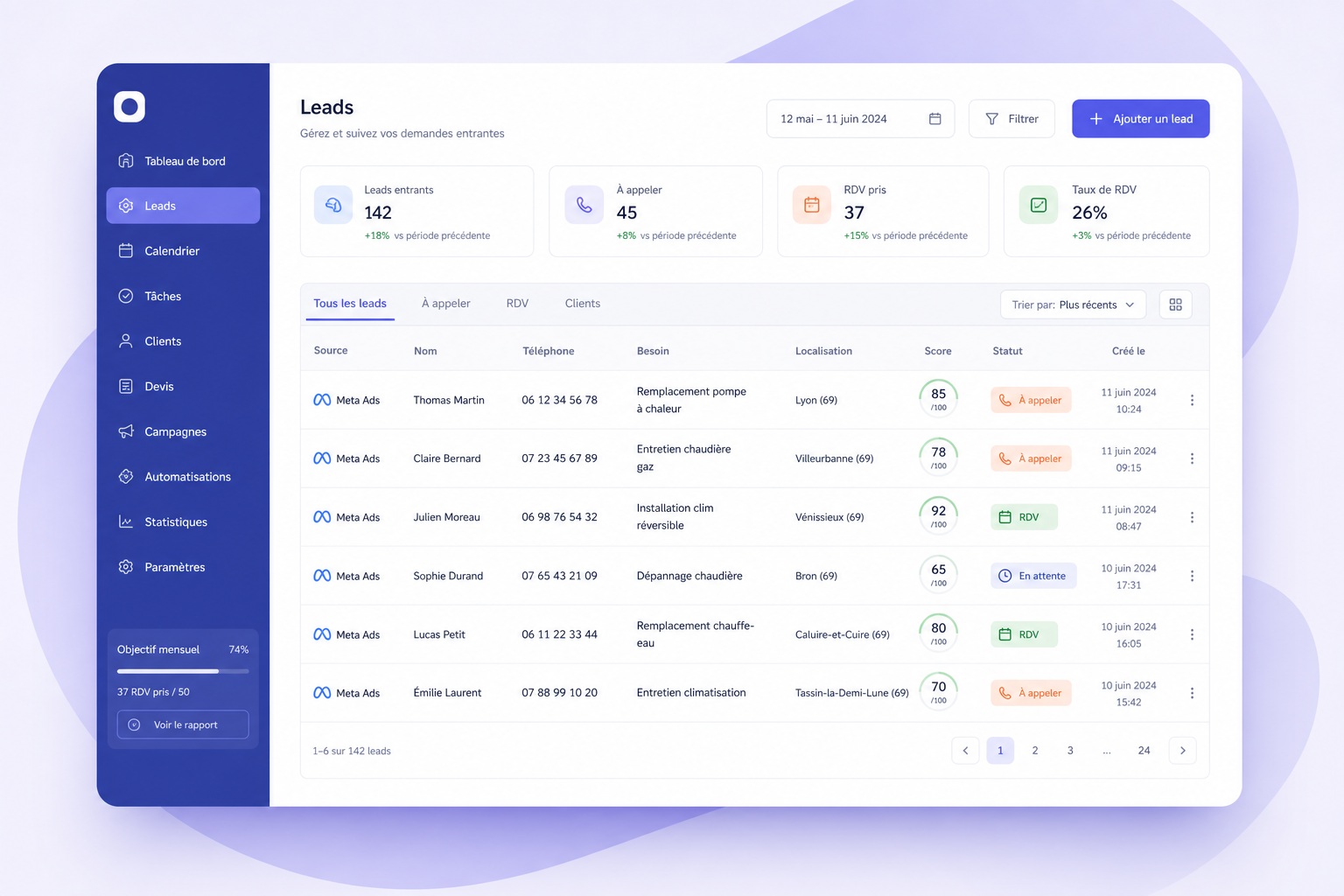
Task: View report via Voir le rapport
Action: (183, 724)
